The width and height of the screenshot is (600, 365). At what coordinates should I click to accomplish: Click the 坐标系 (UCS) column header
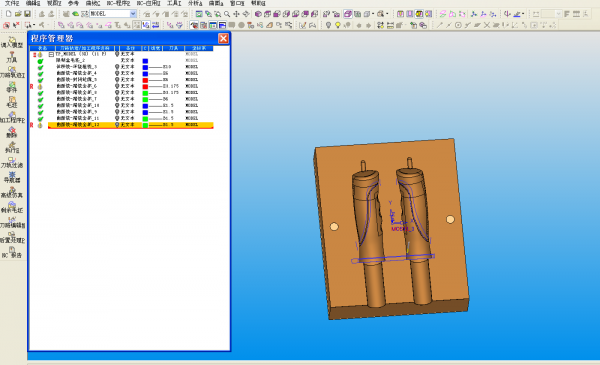click(x=199, y=48)
